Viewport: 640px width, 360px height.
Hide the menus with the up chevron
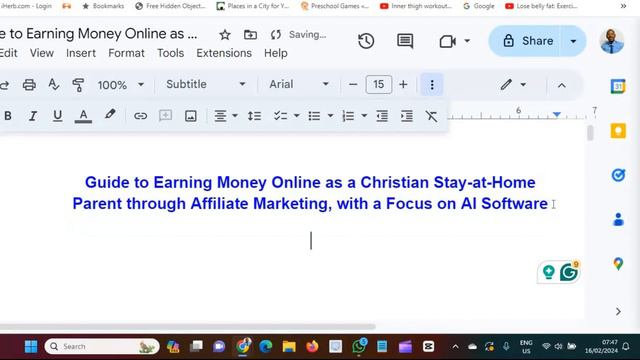(x=562, y=85)
